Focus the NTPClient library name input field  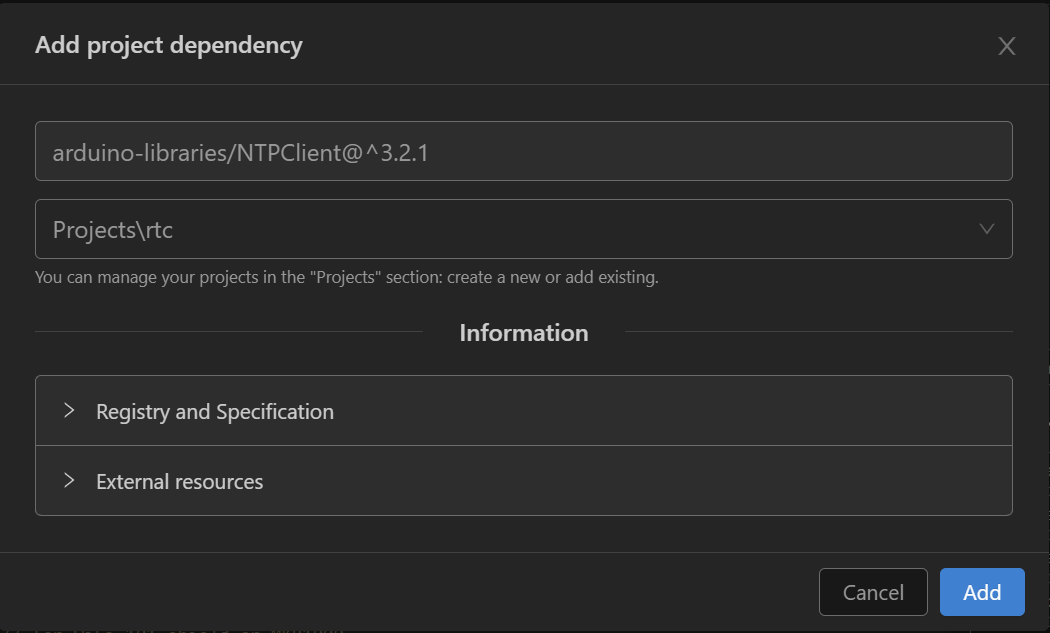click(524, 151)
